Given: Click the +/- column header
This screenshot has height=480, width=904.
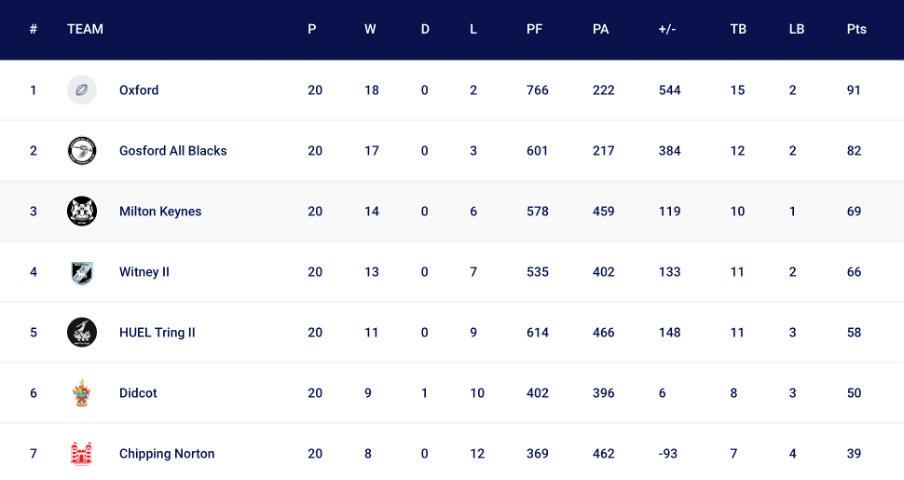Looking at the screenshot, I should coord(667,29).
